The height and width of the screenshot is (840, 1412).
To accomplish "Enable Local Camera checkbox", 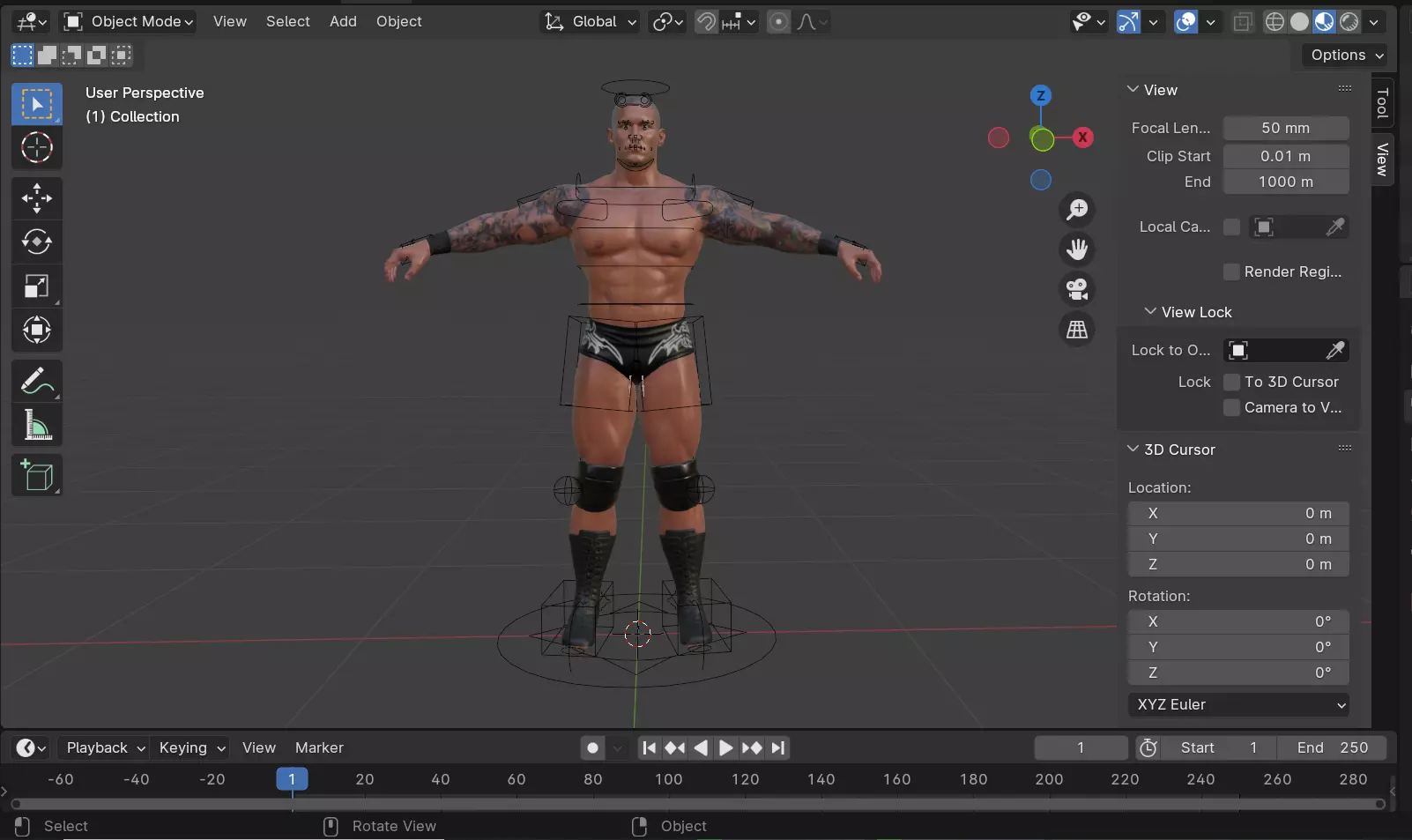I will 1231,227.
